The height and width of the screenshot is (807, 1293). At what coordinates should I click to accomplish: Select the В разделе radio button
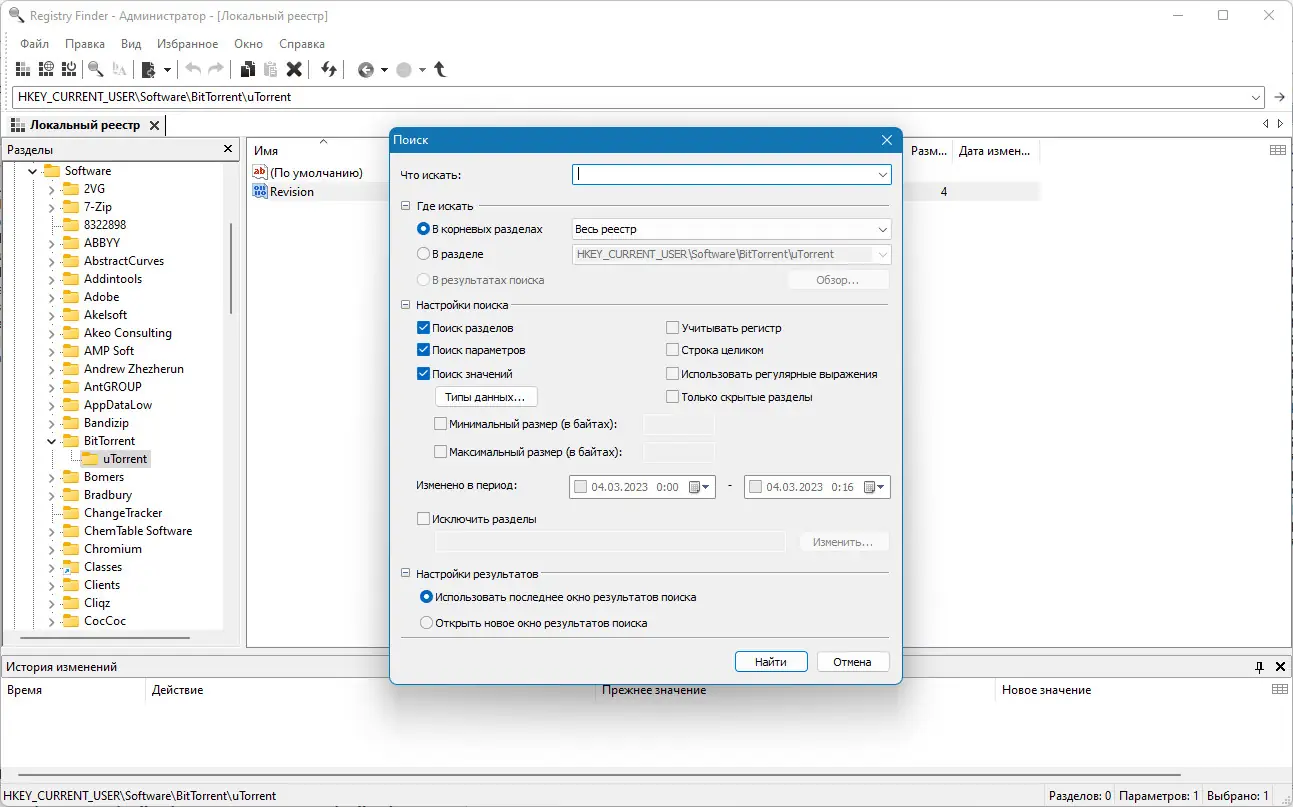pos(423,254)
